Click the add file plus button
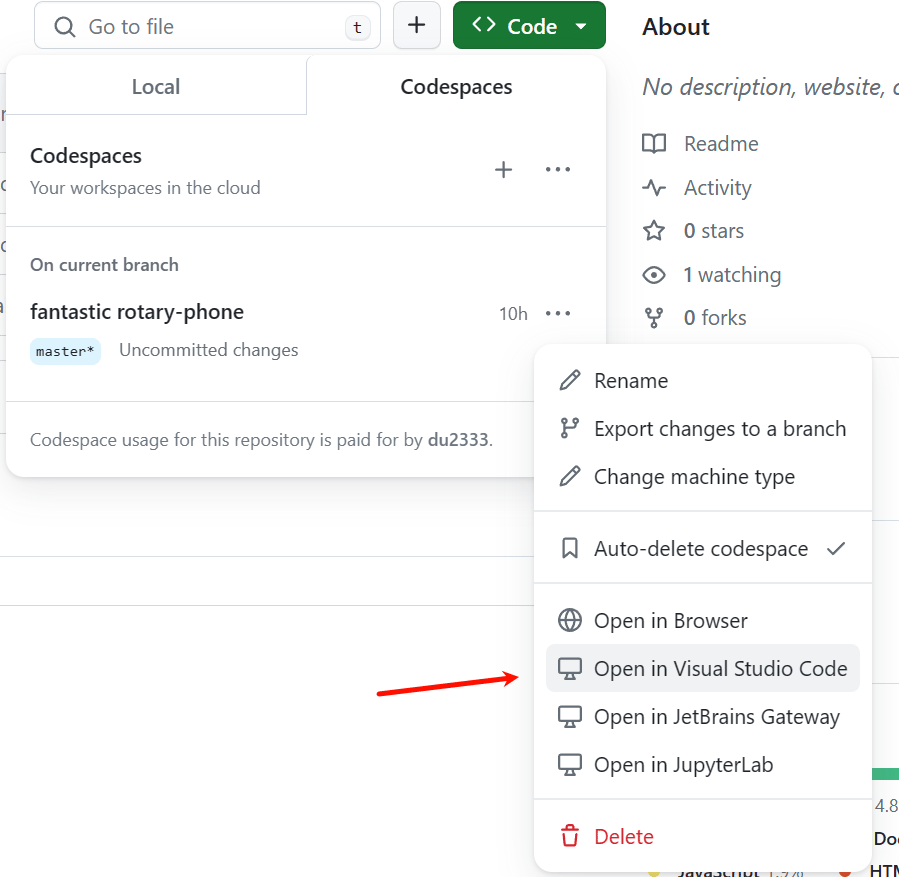The width and height of the screenshot is (899, 877). [417, 26]
